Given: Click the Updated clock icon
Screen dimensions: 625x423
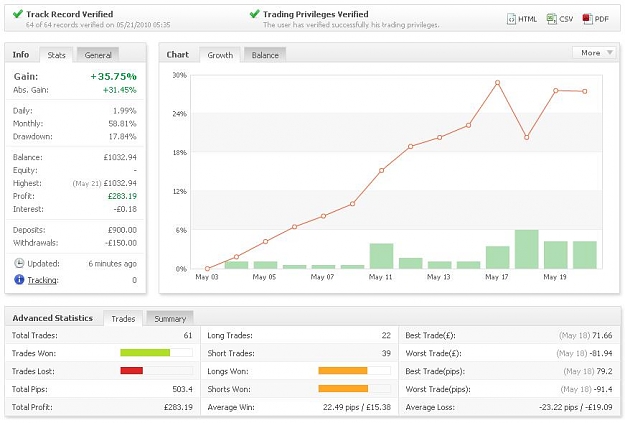Looking at the screenshot, I should [x=19, y=263].
